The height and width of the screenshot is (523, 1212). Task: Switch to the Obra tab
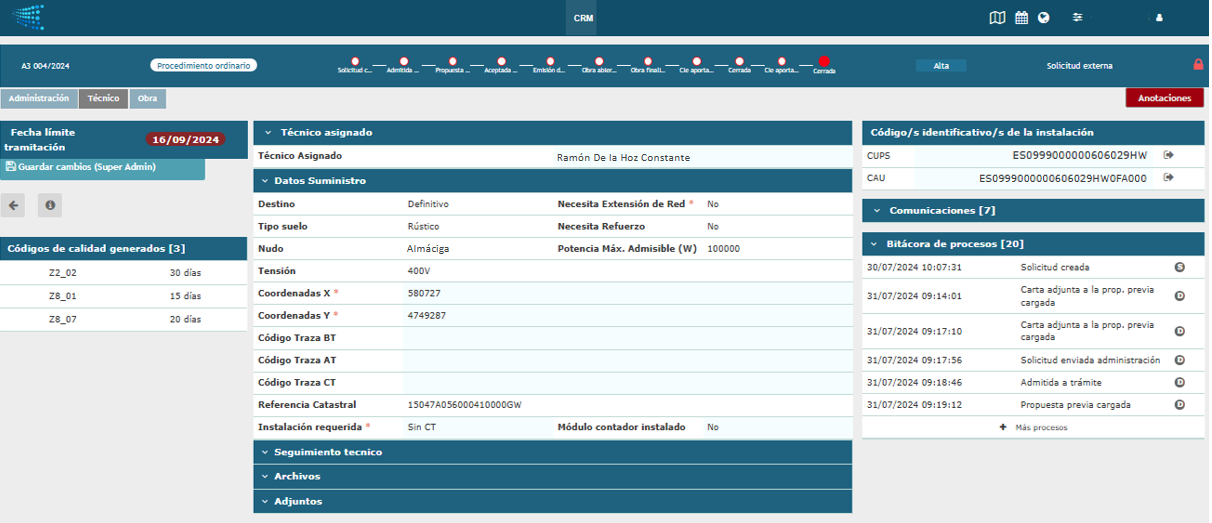click(147, 99)
